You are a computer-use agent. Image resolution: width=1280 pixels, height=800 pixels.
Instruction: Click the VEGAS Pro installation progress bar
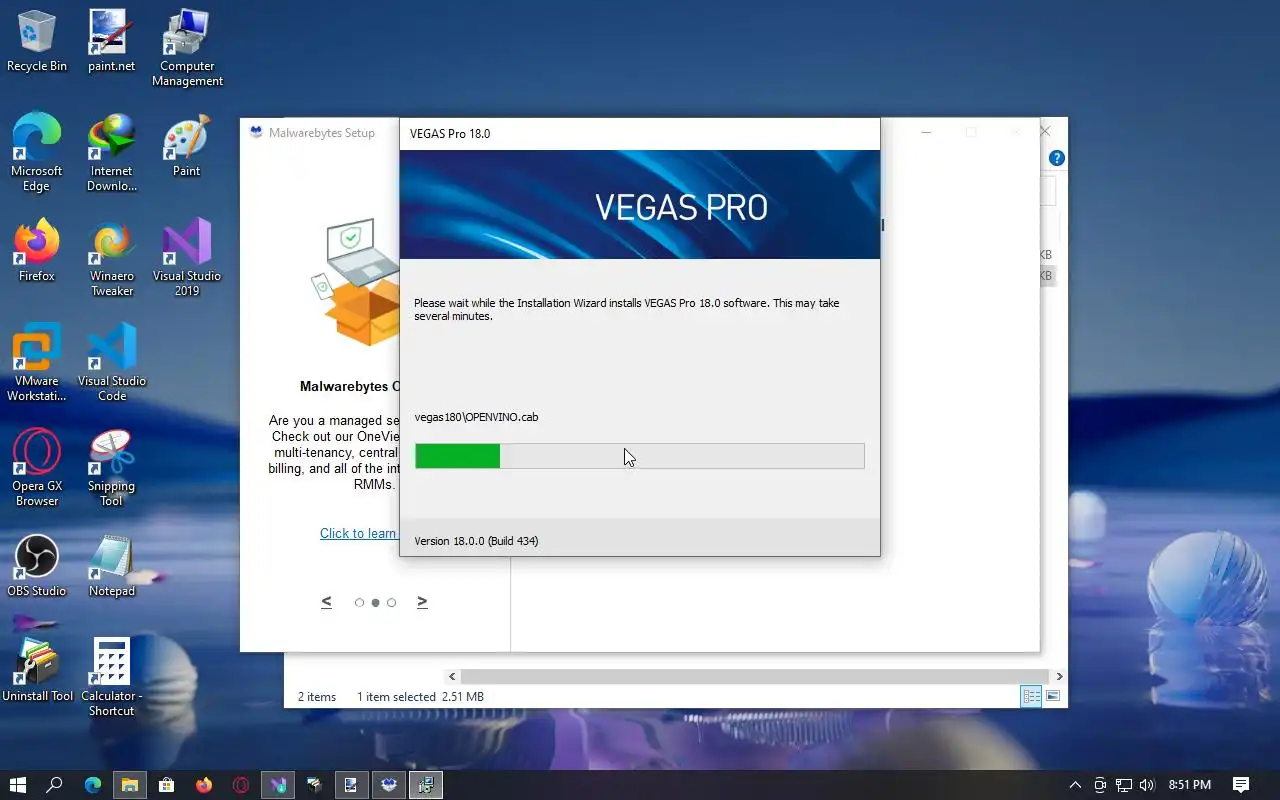click(x=640, y=456)
